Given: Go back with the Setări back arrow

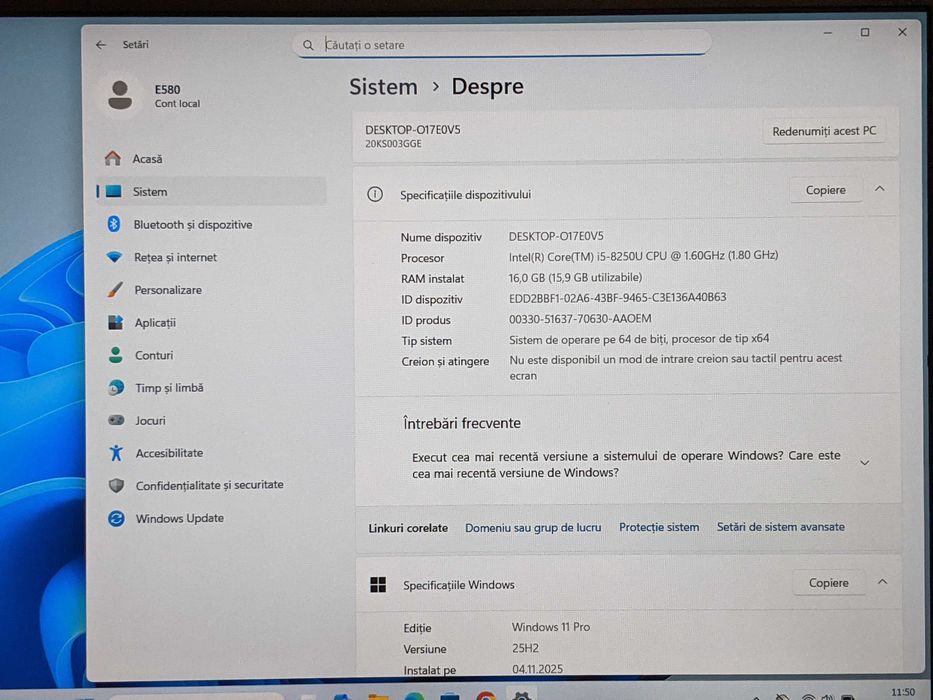Looking at the screenshot, I should (101, 45).
